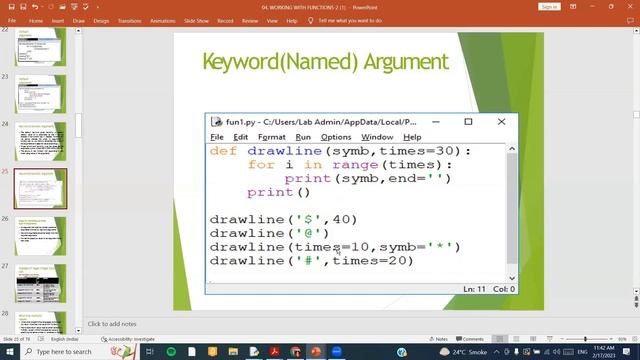Select slide 25 thumbnail
640x360 pixels.
40,189
